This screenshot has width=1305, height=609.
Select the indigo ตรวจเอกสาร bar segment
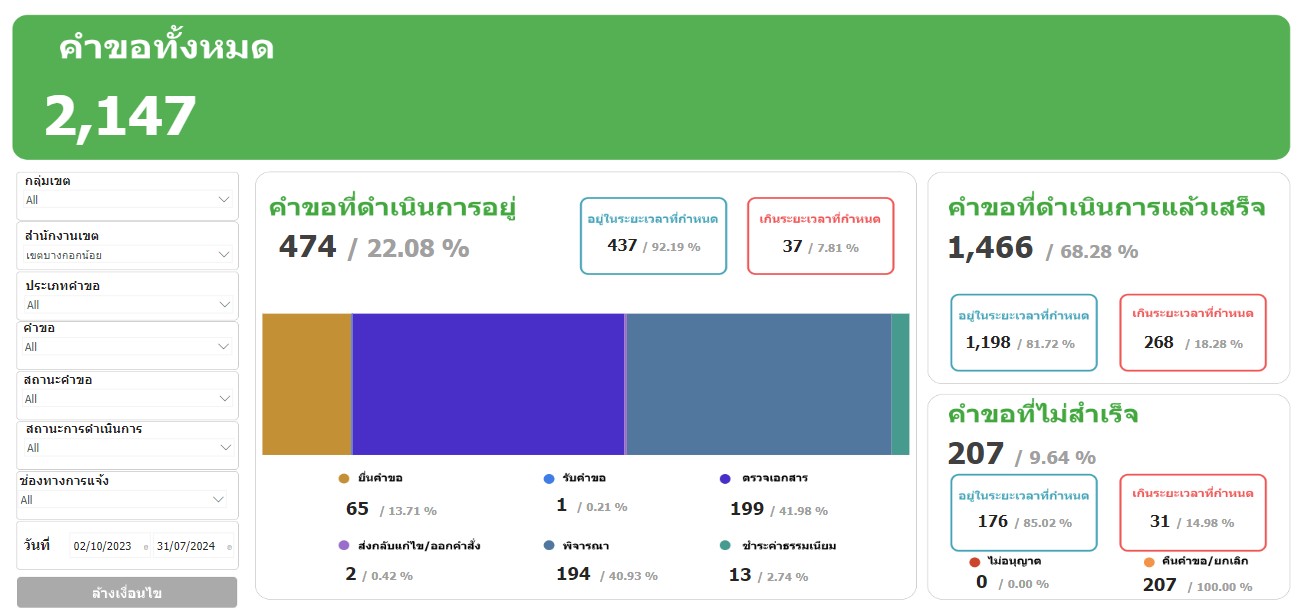point(488,384)
